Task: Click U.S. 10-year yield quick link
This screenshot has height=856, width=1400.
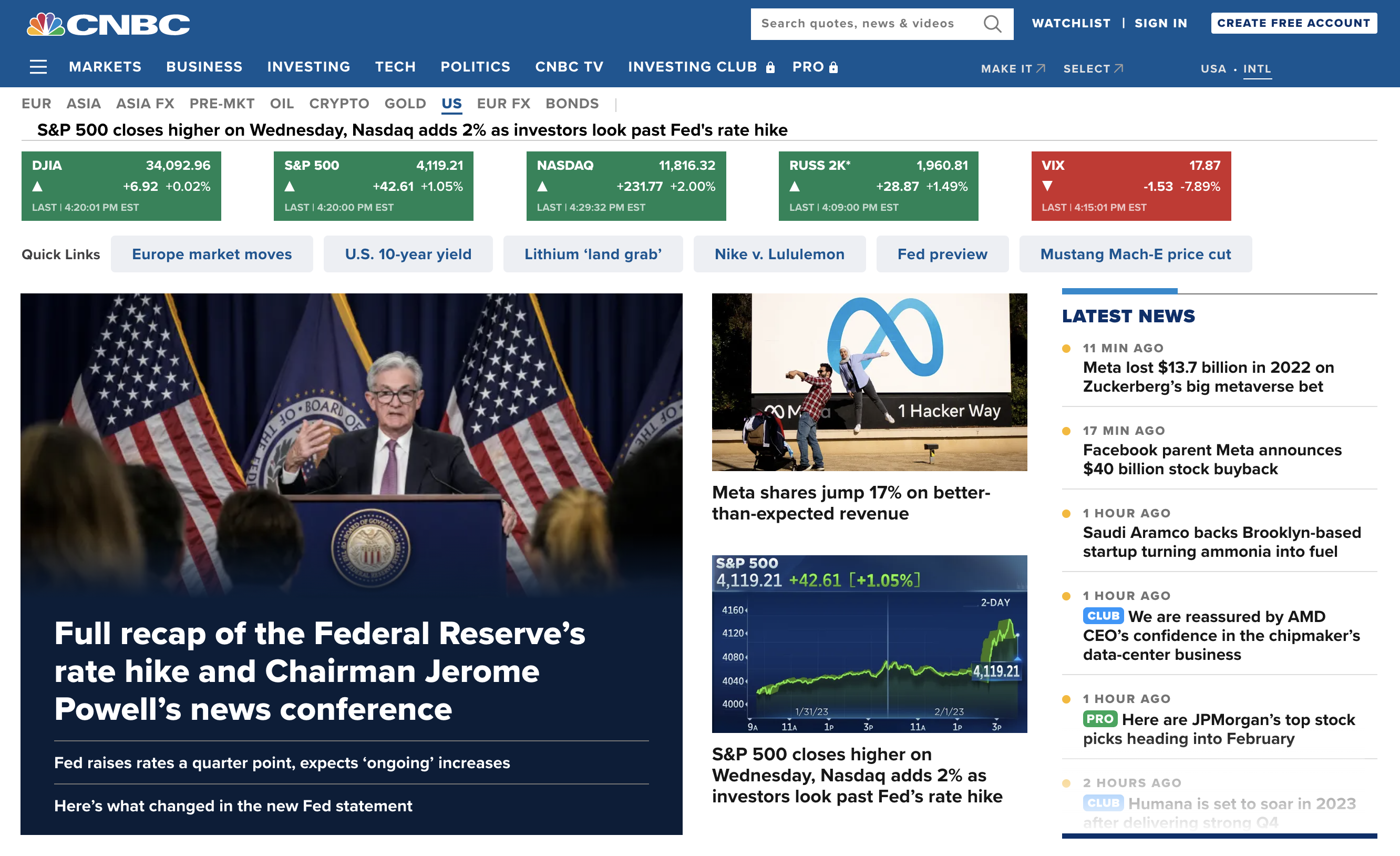Action: (408, 254)
